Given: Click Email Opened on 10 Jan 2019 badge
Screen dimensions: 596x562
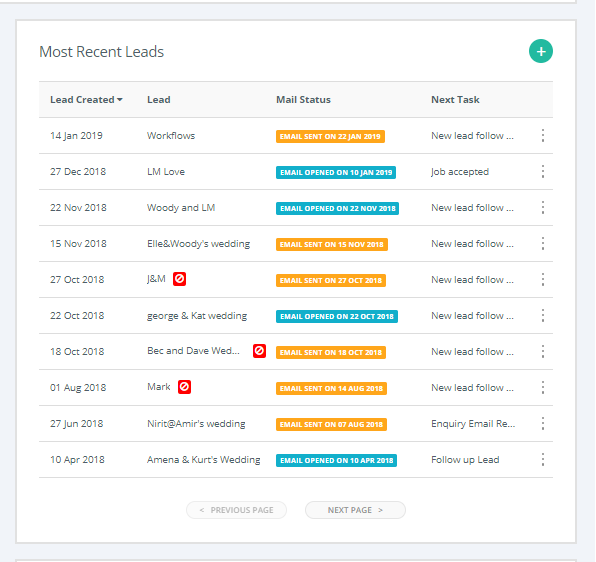Looking at the screenshot, I should (336, 173).
